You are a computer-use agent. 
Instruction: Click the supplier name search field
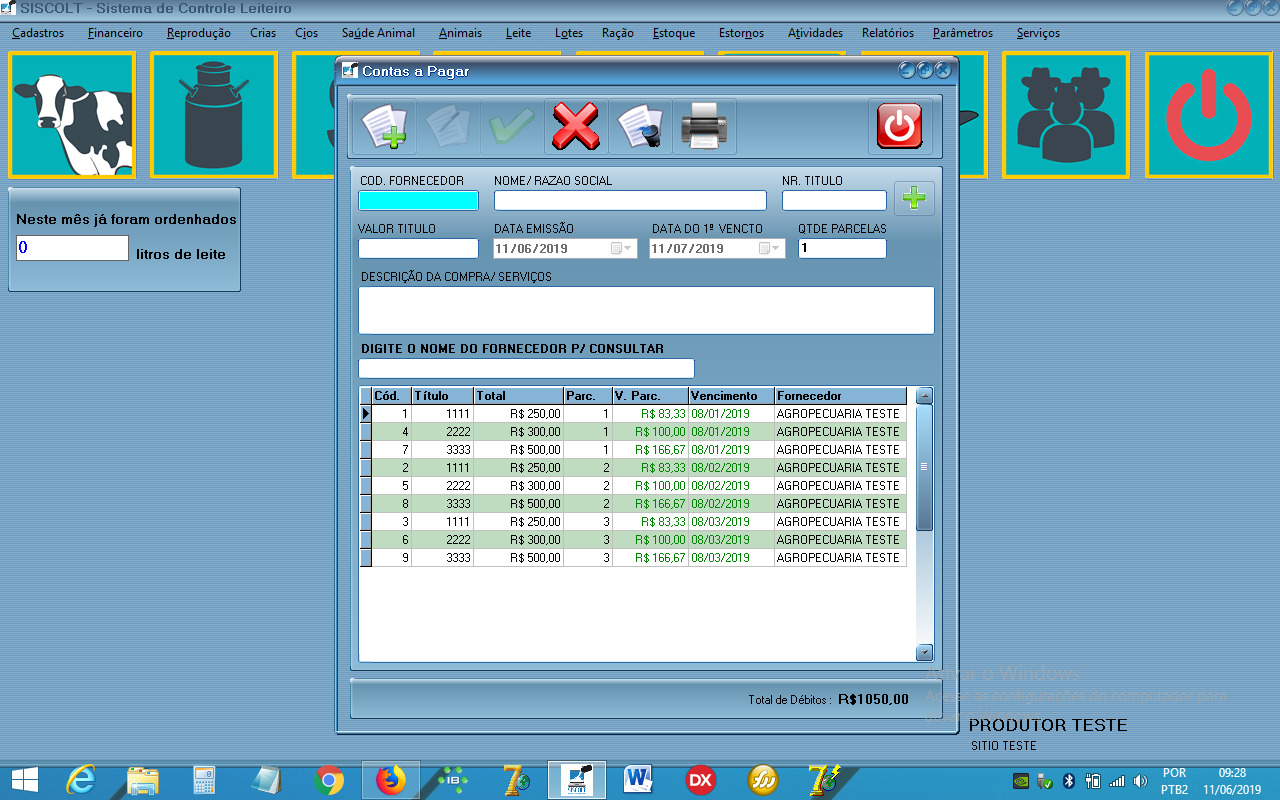coord(526,368)
